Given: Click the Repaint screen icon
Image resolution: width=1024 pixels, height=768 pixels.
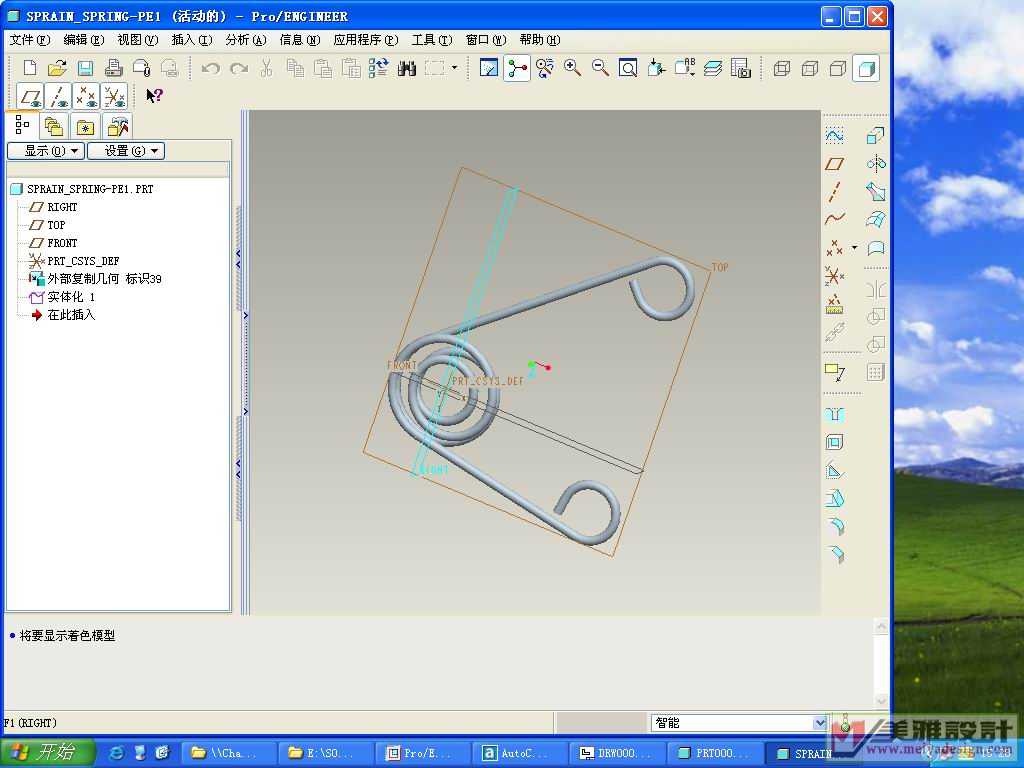Looking at the screenshot, I should pos(488,68).
